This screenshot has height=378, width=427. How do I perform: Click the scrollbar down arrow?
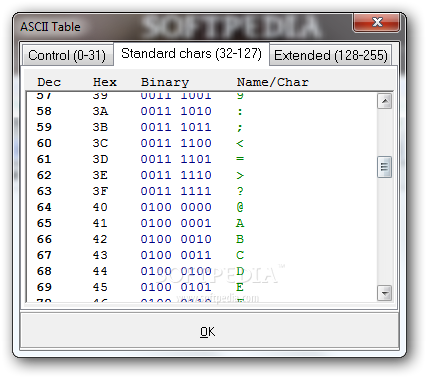coord(385,293)
